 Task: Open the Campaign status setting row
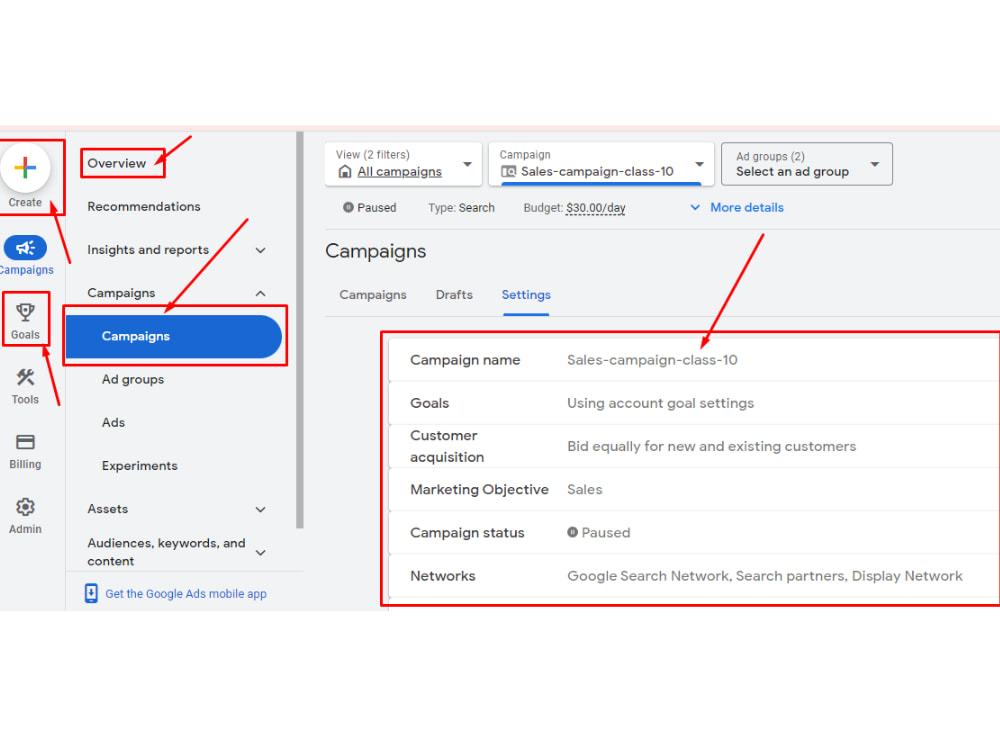(694, 533)
